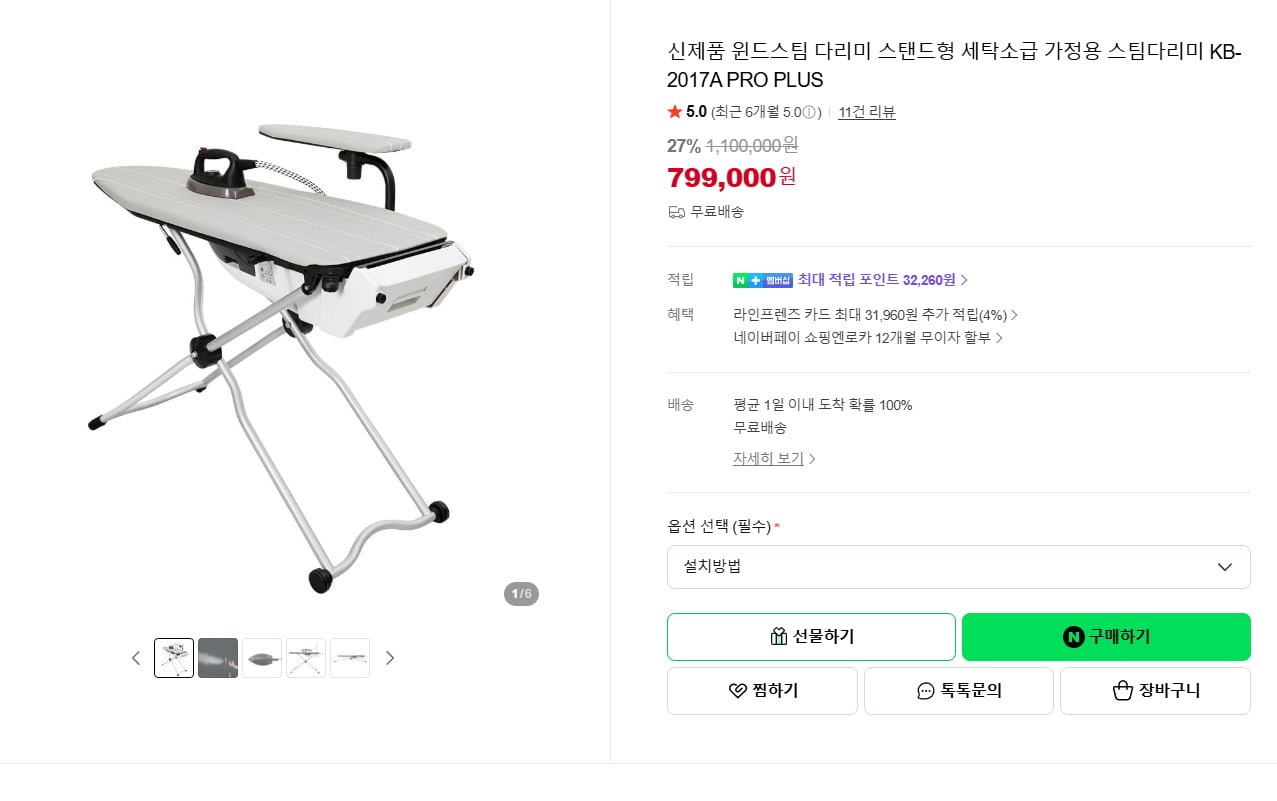The width and height of the screenshot is (1277, 801).
Task: Open the 설치방법 option dropdown
Action: 958,567
